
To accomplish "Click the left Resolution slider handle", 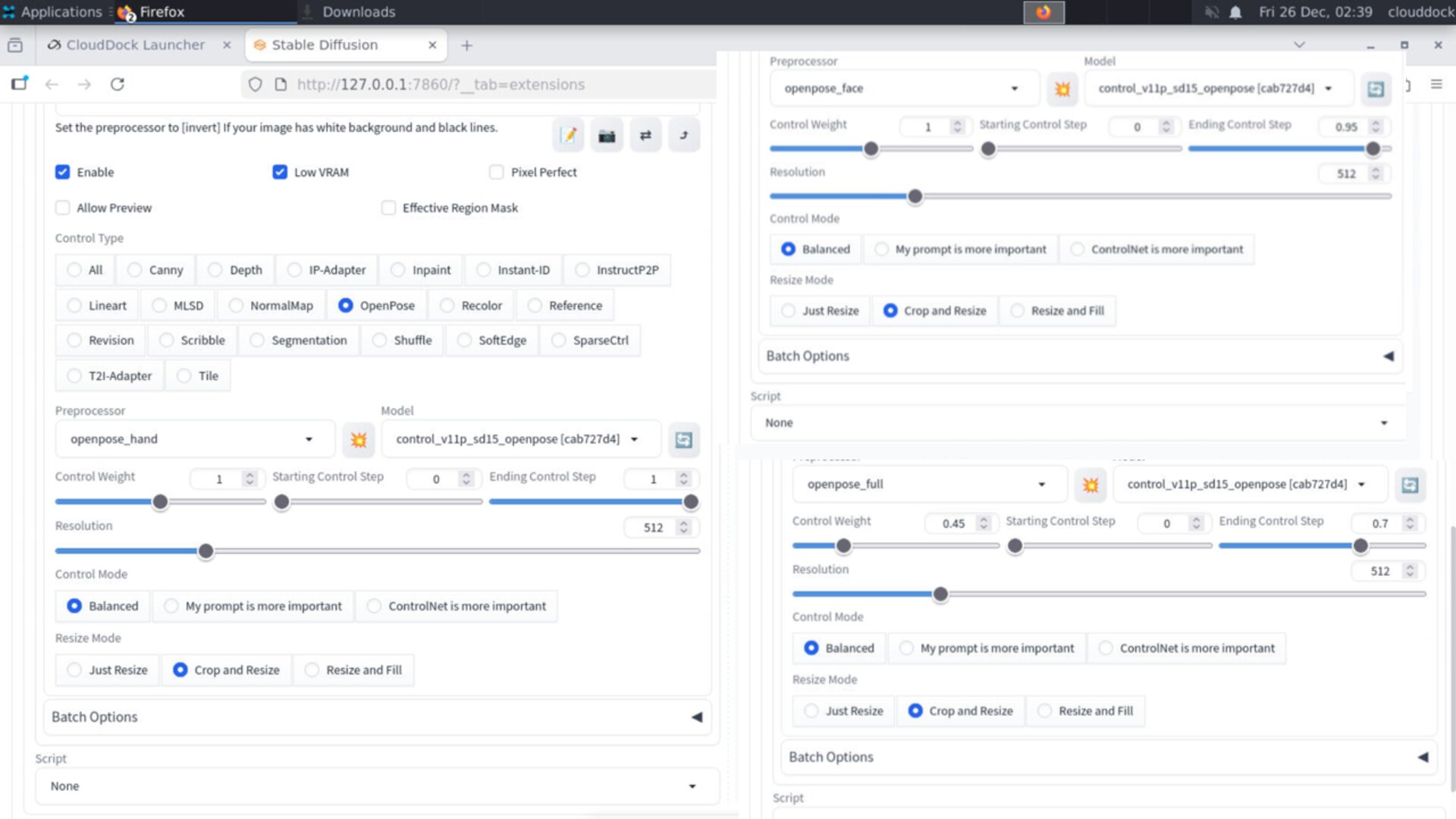I will 206,551.
